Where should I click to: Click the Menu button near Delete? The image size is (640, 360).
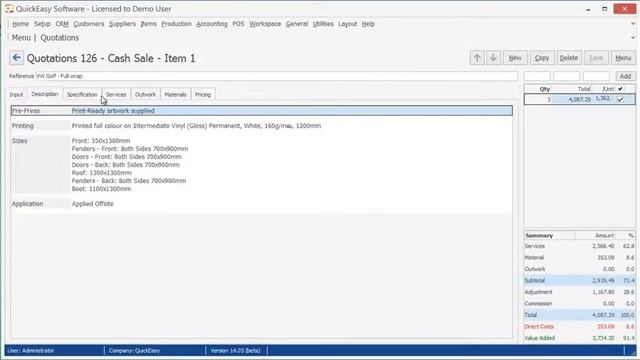pyautogui.click(x=623, y=58)
